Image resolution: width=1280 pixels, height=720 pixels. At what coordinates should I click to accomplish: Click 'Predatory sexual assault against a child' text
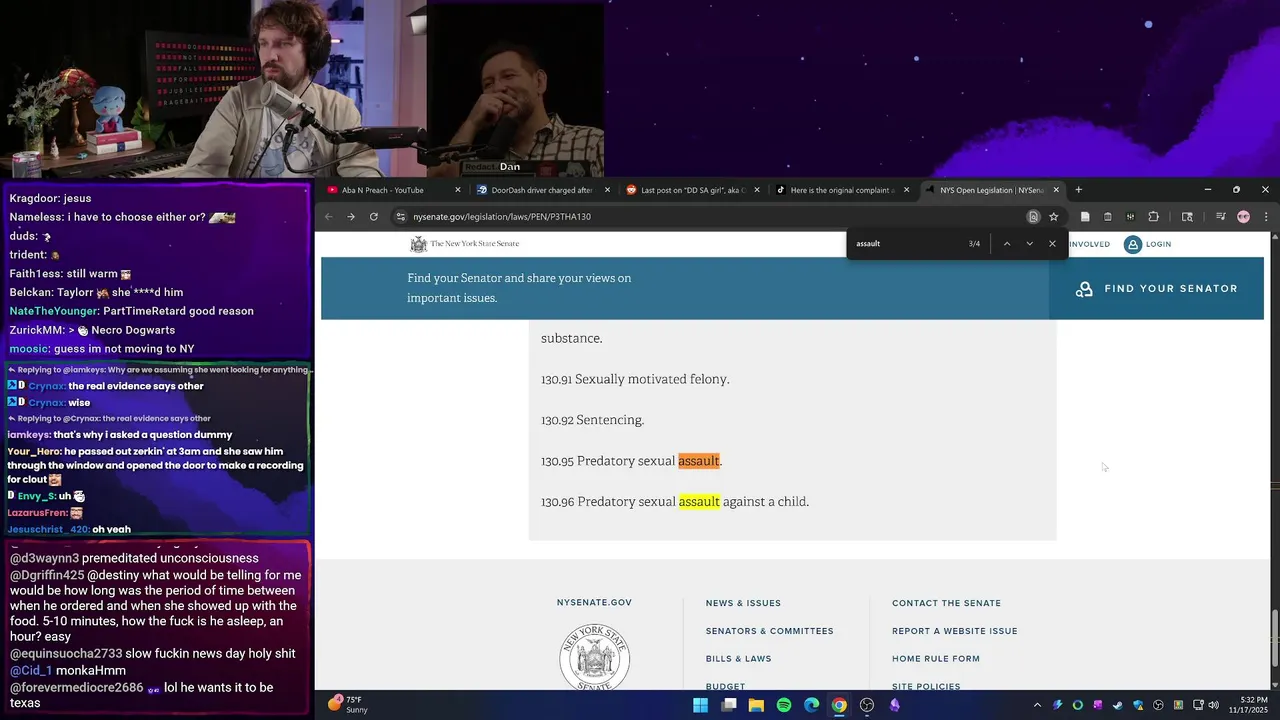(693, 502)
